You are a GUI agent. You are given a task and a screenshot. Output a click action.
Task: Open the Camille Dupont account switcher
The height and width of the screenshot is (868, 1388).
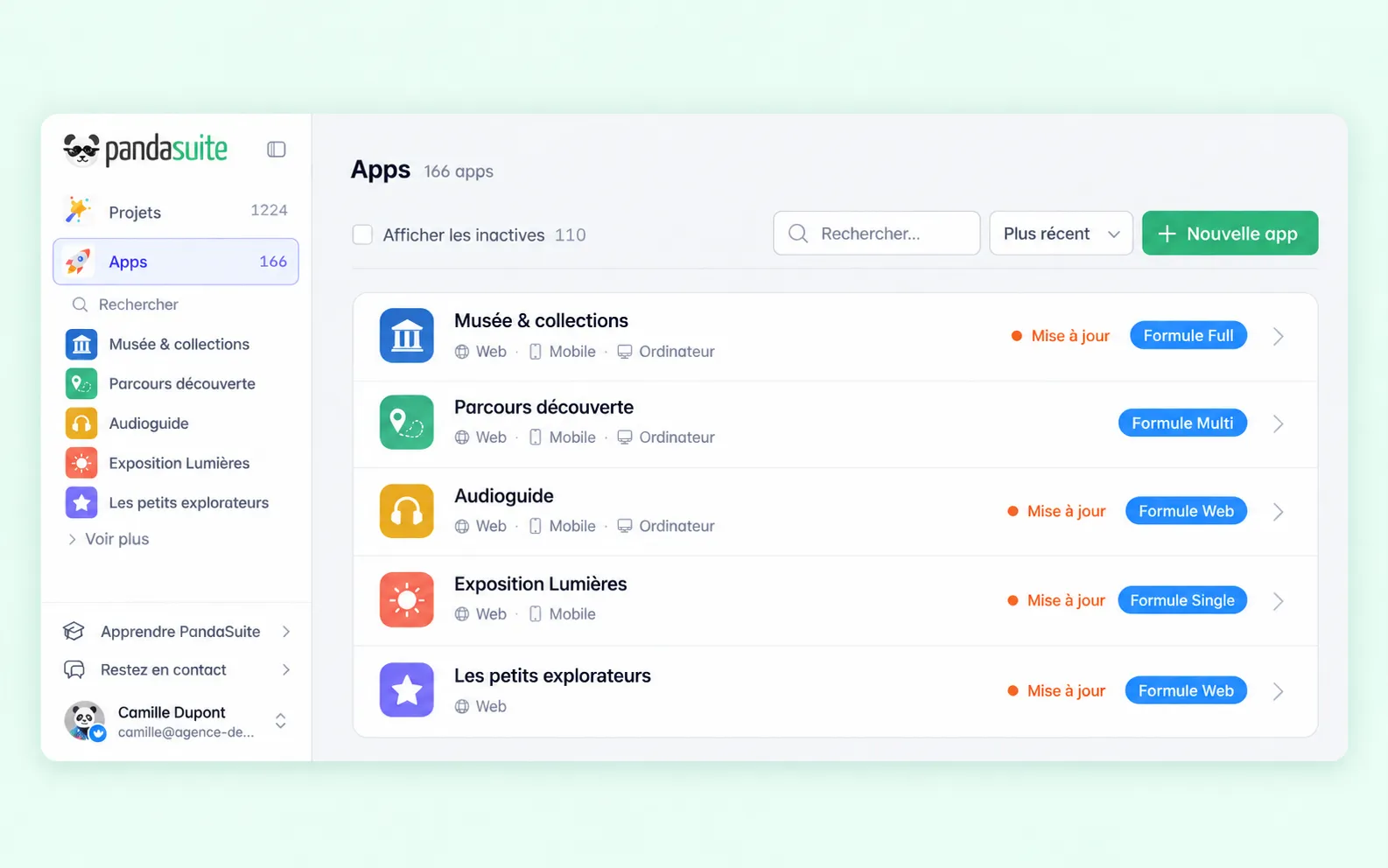click(x=281, y=721)
